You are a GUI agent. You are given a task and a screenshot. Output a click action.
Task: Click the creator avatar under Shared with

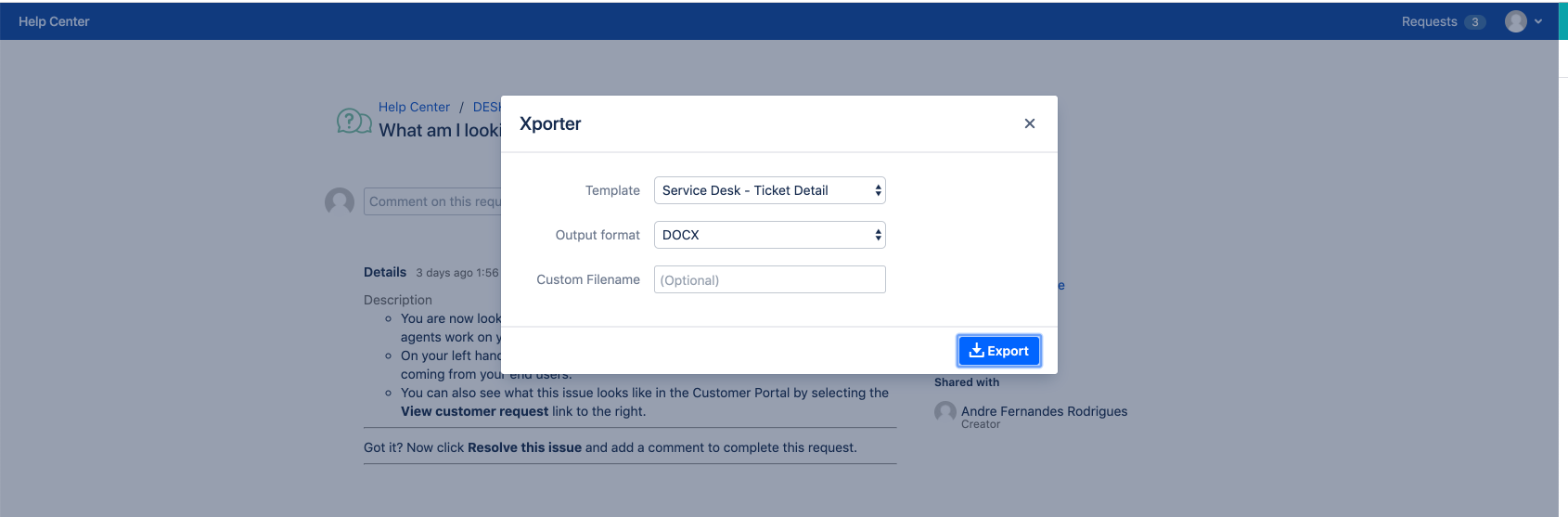point(945,412)
